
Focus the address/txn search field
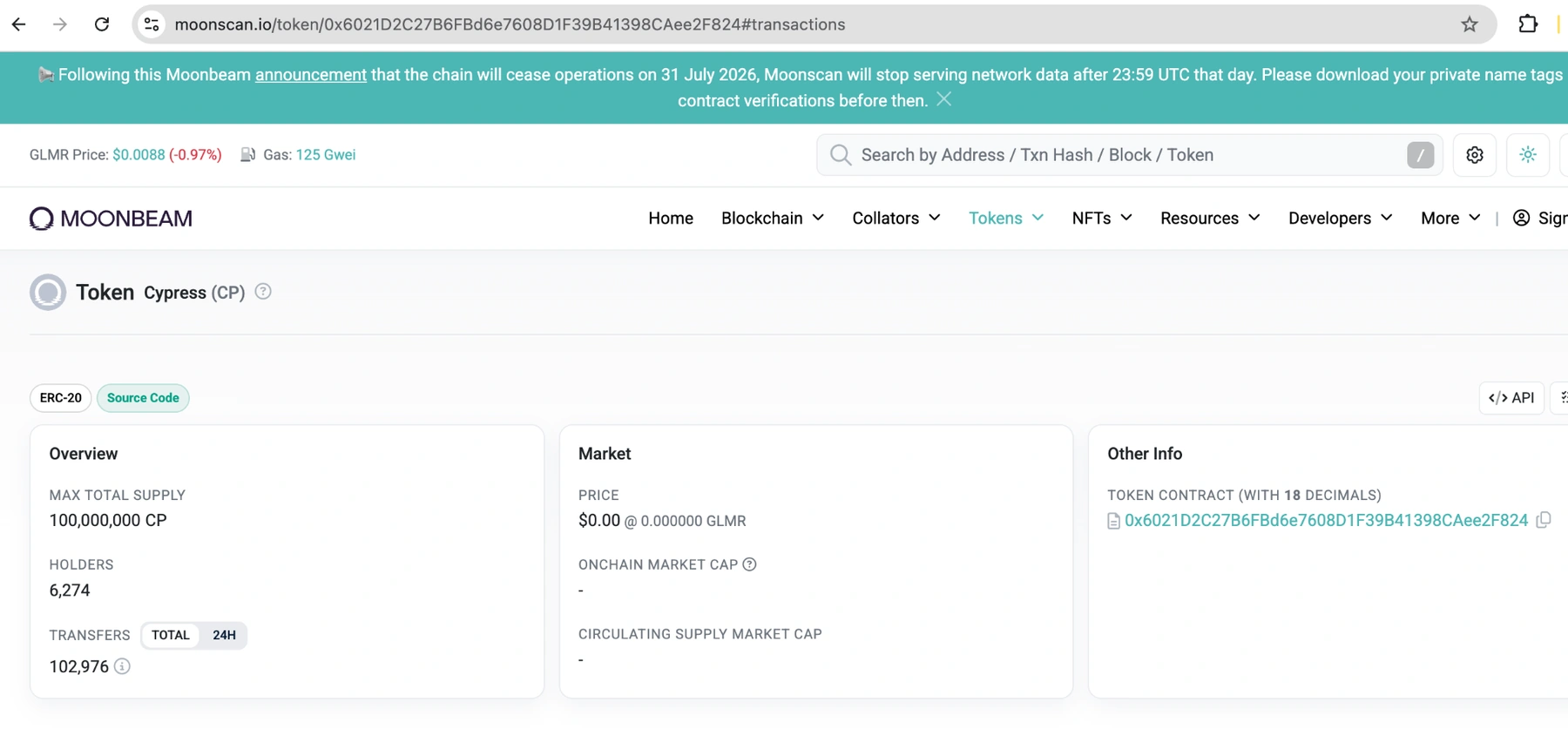tap(1128, 155)
